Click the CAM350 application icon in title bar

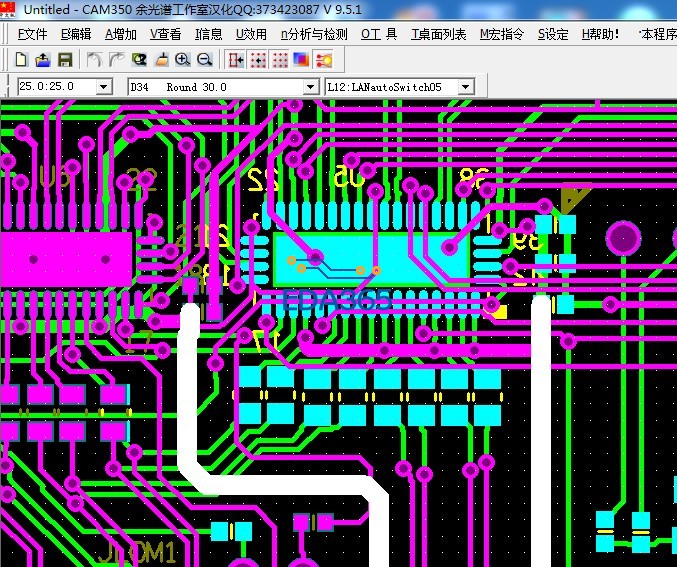coord(7,10)
